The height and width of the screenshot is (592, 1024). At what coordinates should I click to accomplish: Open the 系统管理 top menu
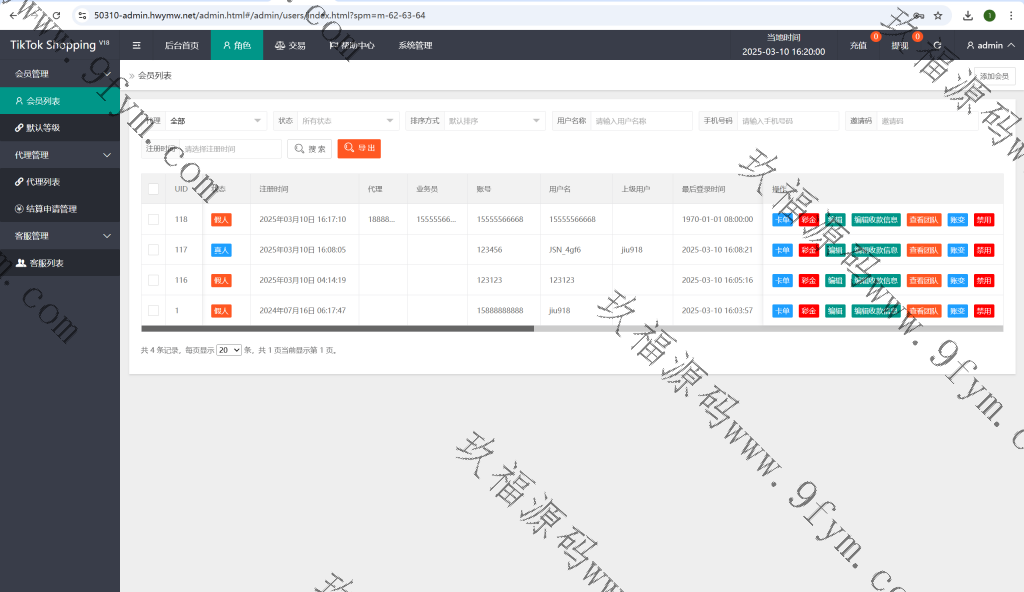[415, 45]
